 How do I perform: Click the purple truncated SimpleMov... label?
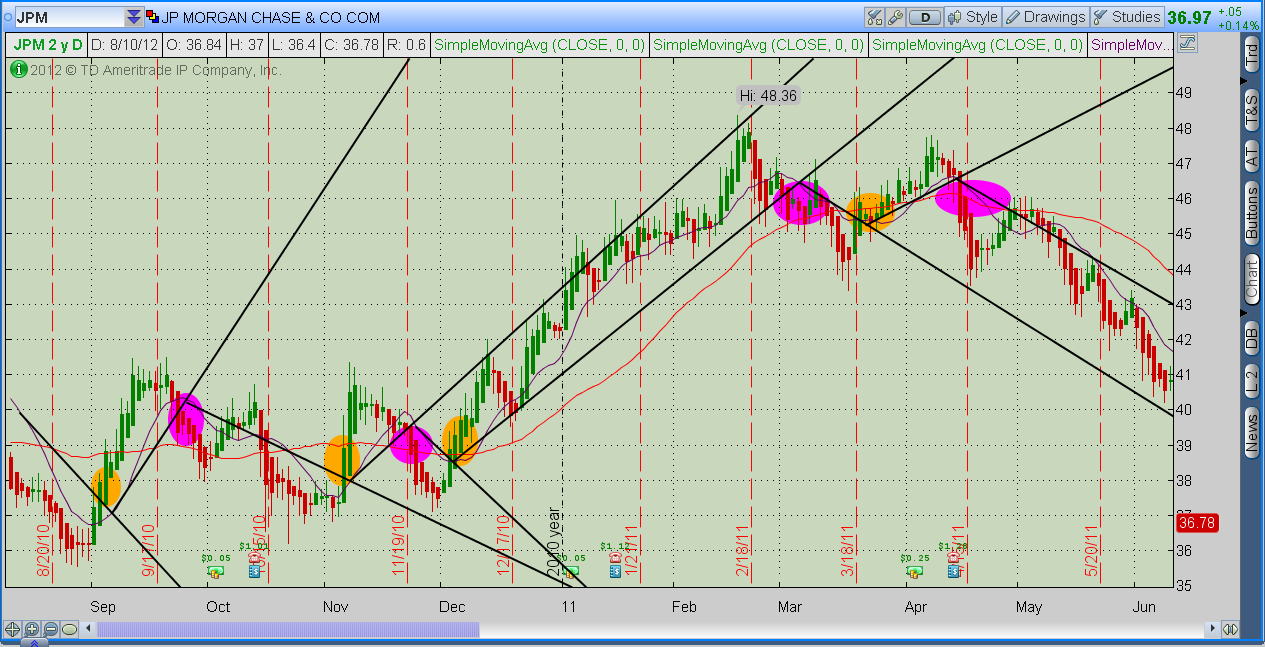1131,45
